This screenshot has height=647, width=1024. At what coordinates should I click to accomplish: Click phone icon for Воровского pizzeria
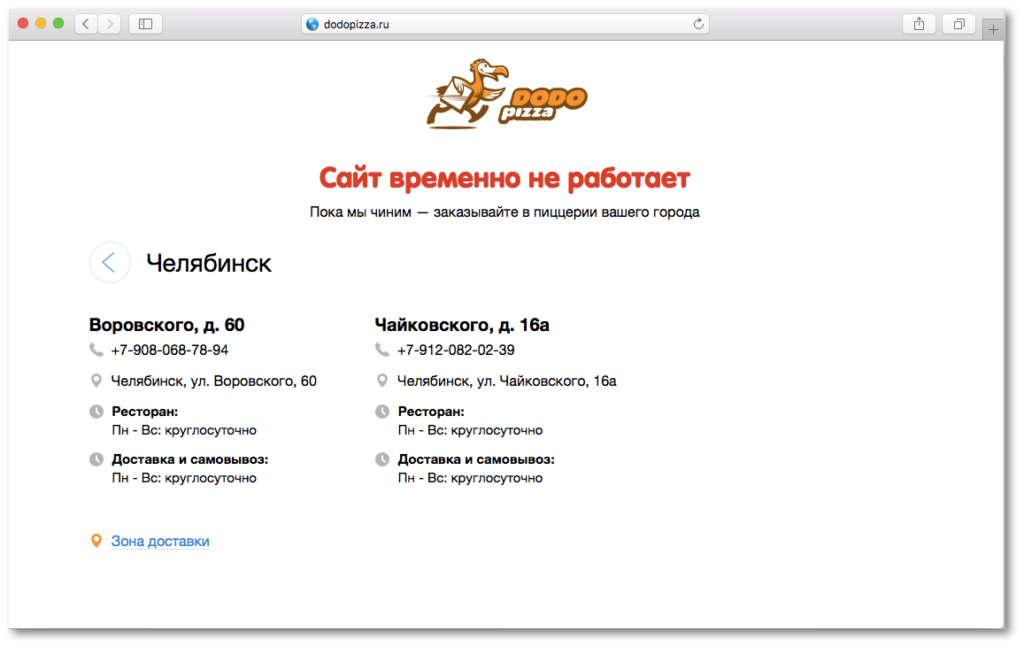point(96,350)
